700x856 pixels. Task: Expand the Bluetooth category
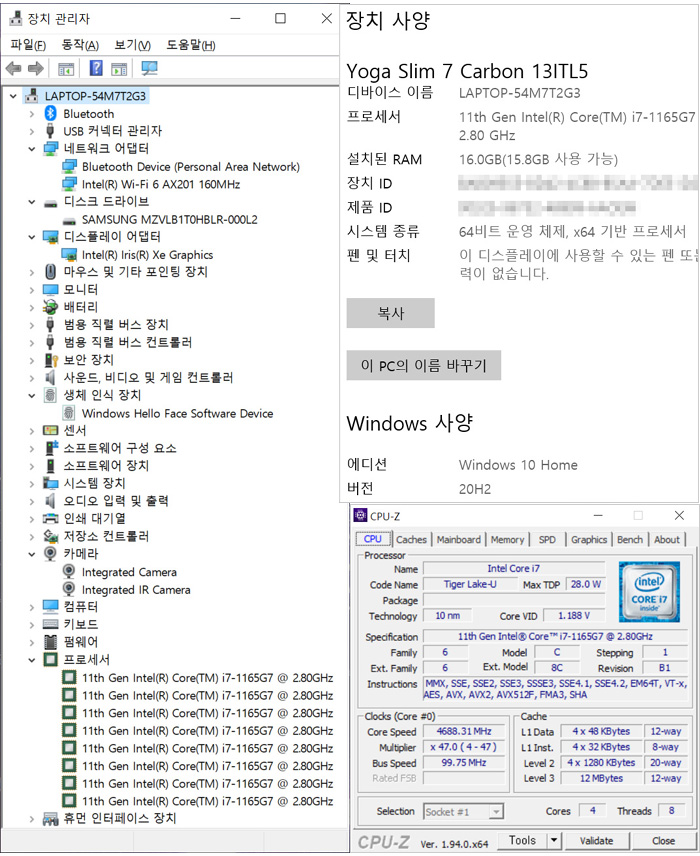(x=32, y=114)
